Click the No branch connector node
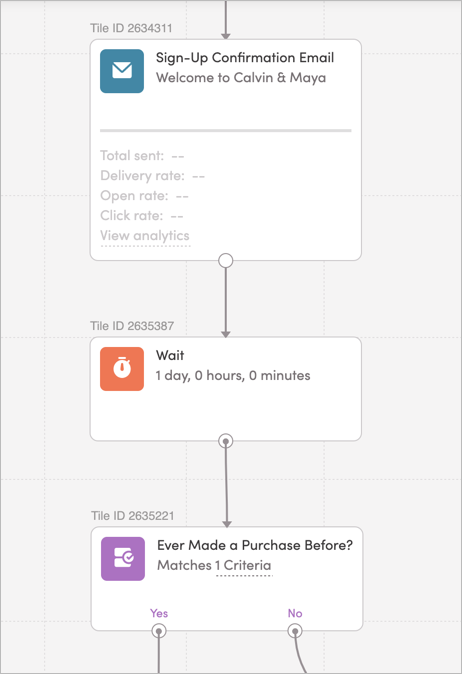The width and height of the screenshot is (462, 674). [x=295, y=631]
